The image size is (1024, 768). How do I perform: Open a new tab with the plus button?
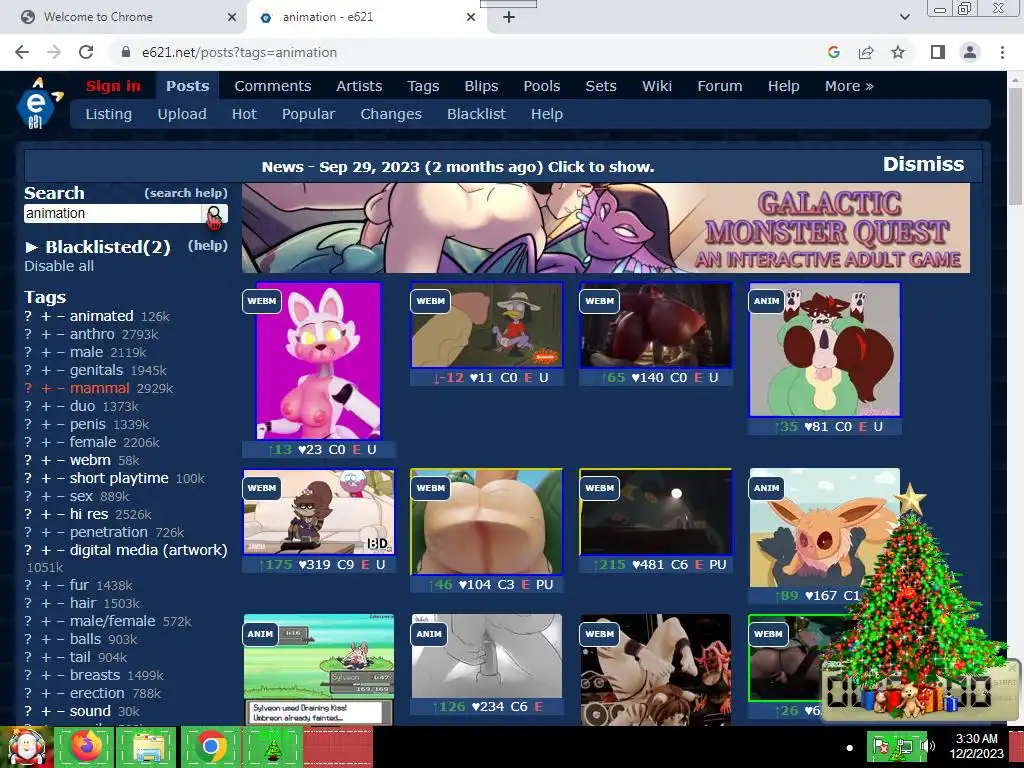509,17
